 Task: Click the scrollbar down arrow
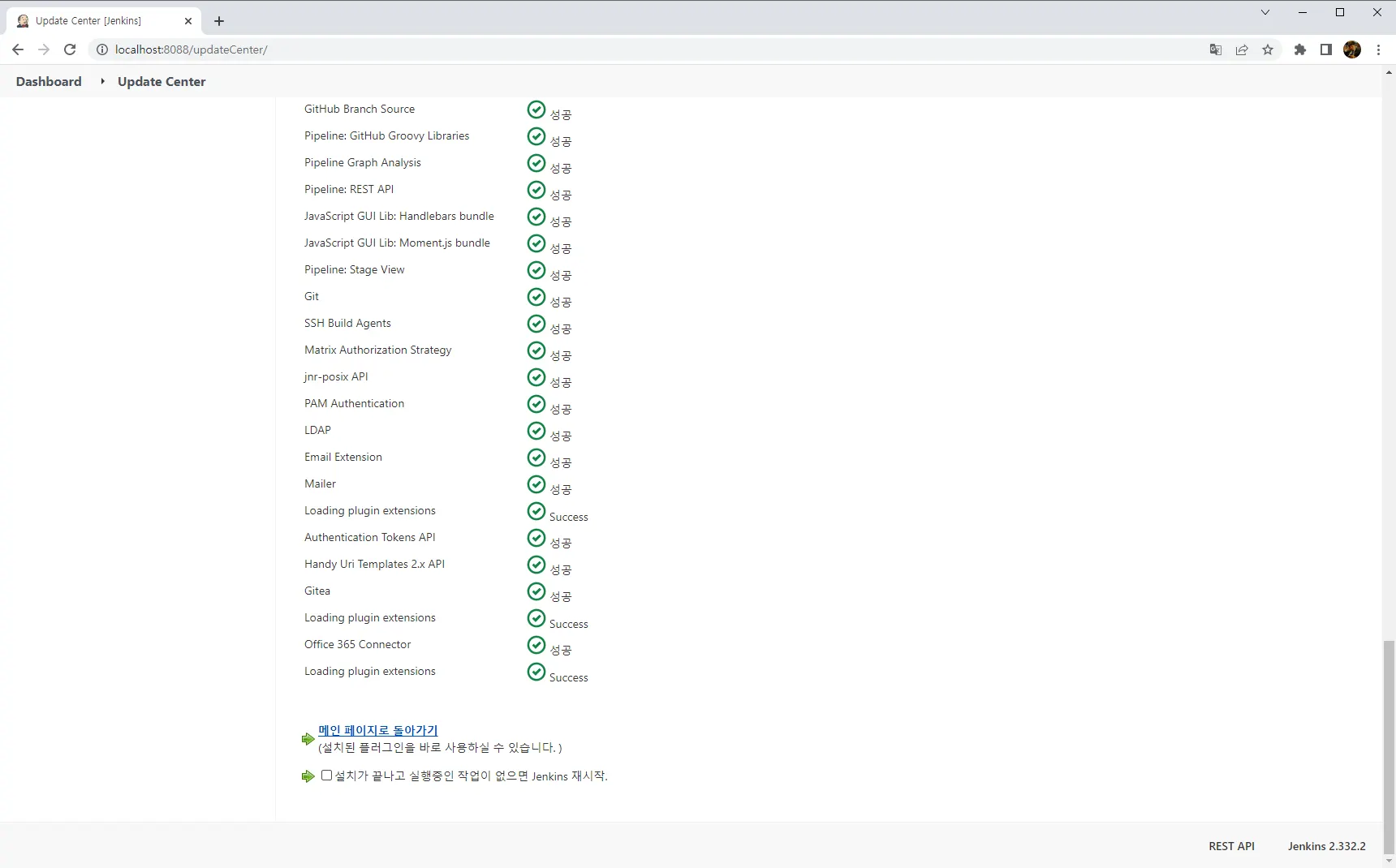(x=1390, y=862)
